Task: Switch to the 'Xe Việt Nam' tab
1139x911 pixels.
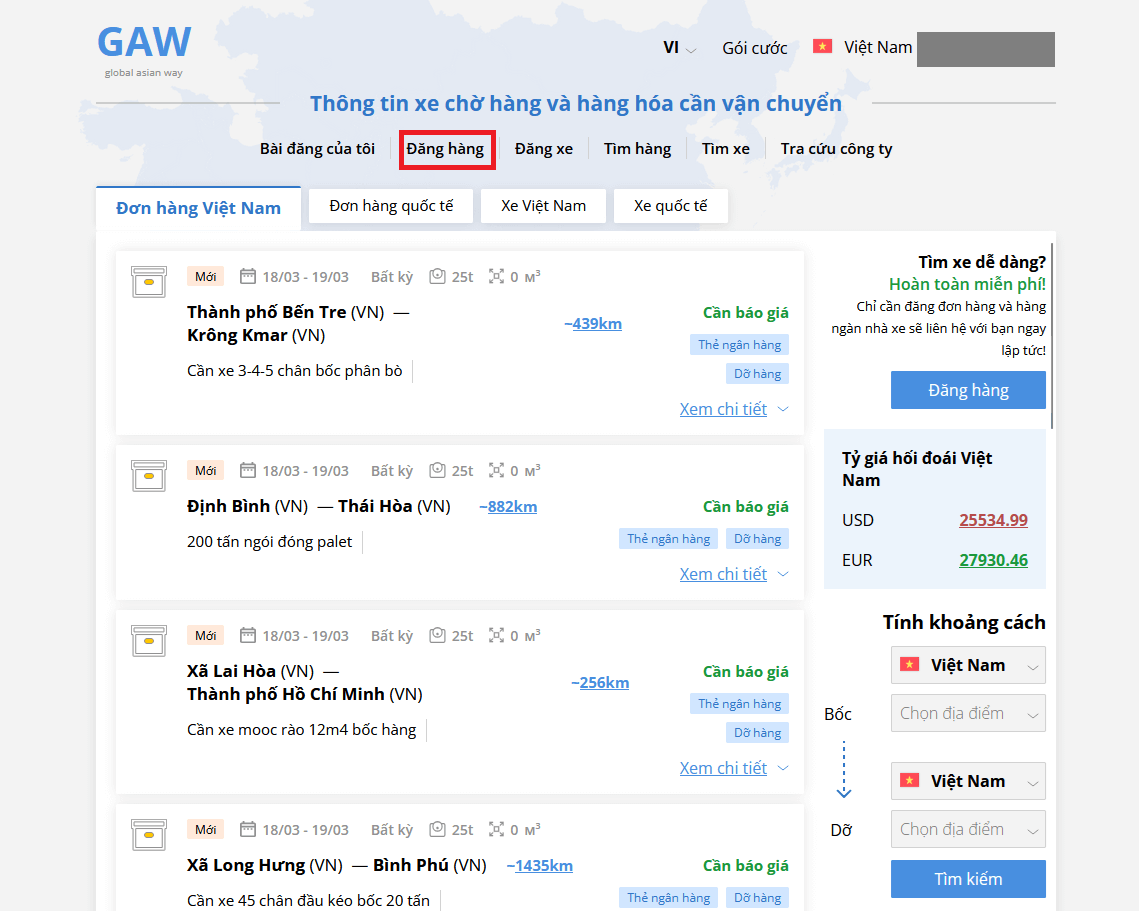Action: 543,206
